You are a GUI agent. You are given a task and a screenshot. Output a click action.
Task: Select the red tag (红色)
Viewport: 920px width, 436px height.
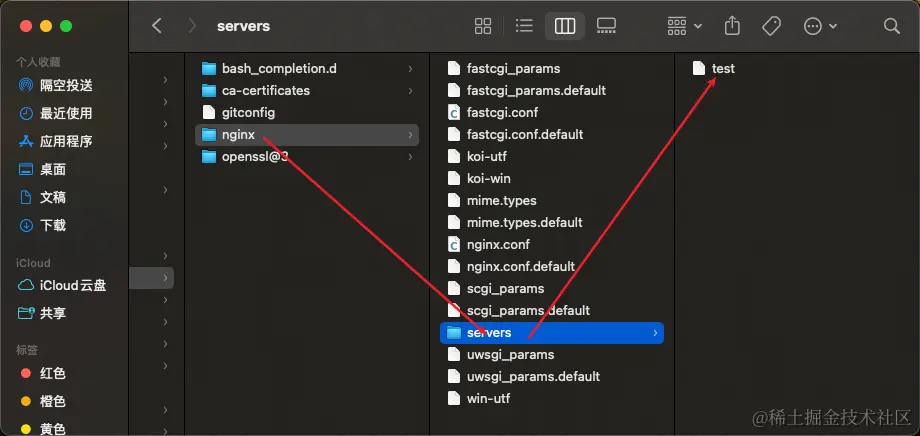pos(42,373)
